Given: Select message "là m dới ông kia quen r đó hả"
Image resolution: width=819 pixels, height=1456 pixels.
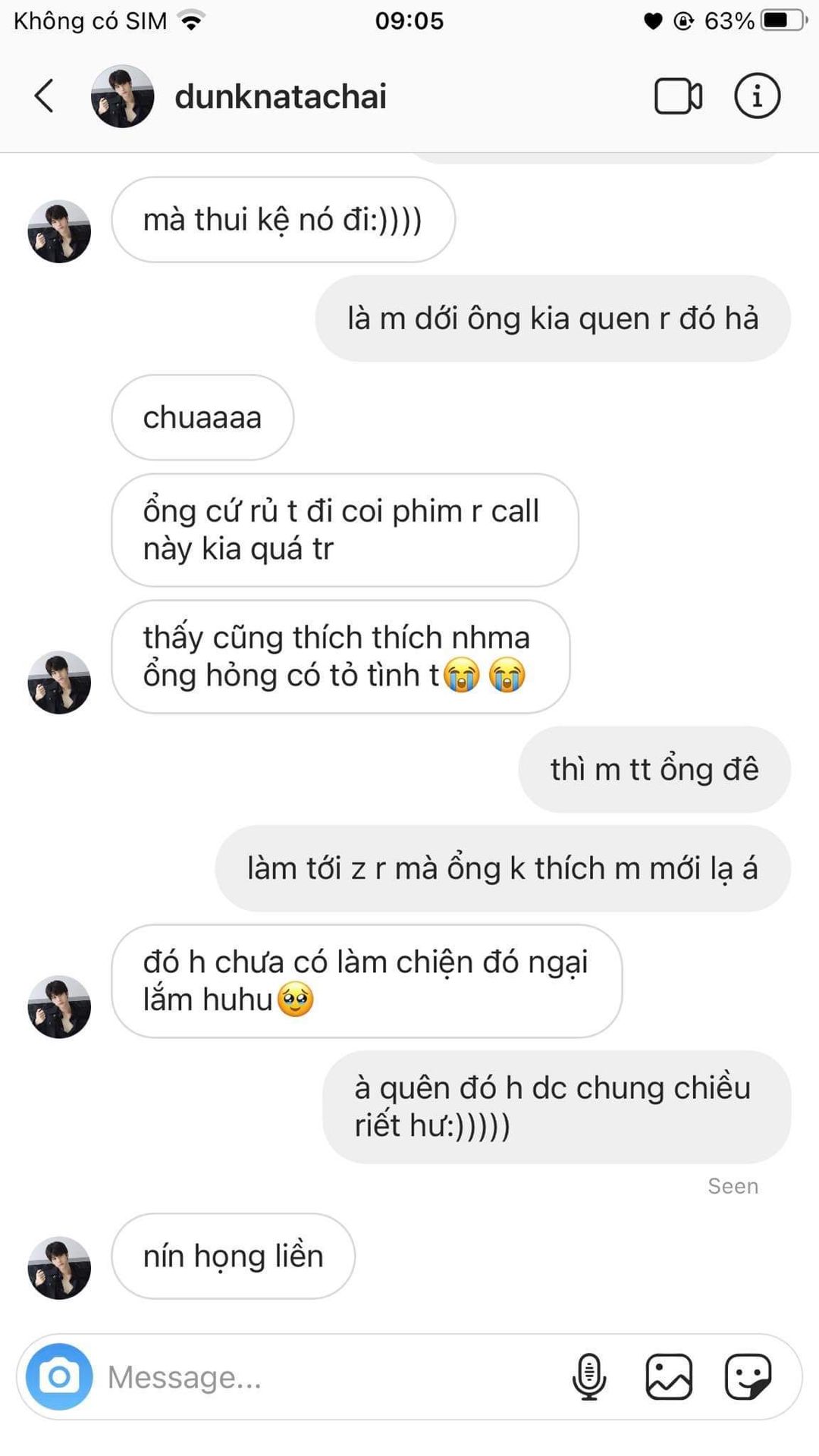Looking at the screenshot, I should pyautogui.click(x=553, y=318).
